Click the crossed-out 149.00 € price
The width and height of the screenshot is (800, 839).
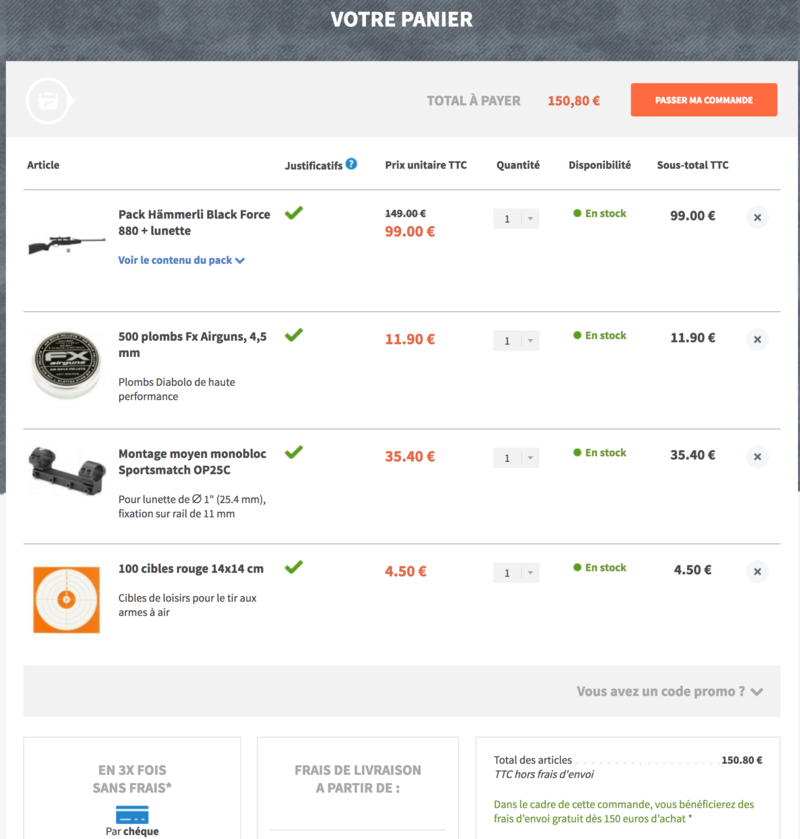click(405, 213)
